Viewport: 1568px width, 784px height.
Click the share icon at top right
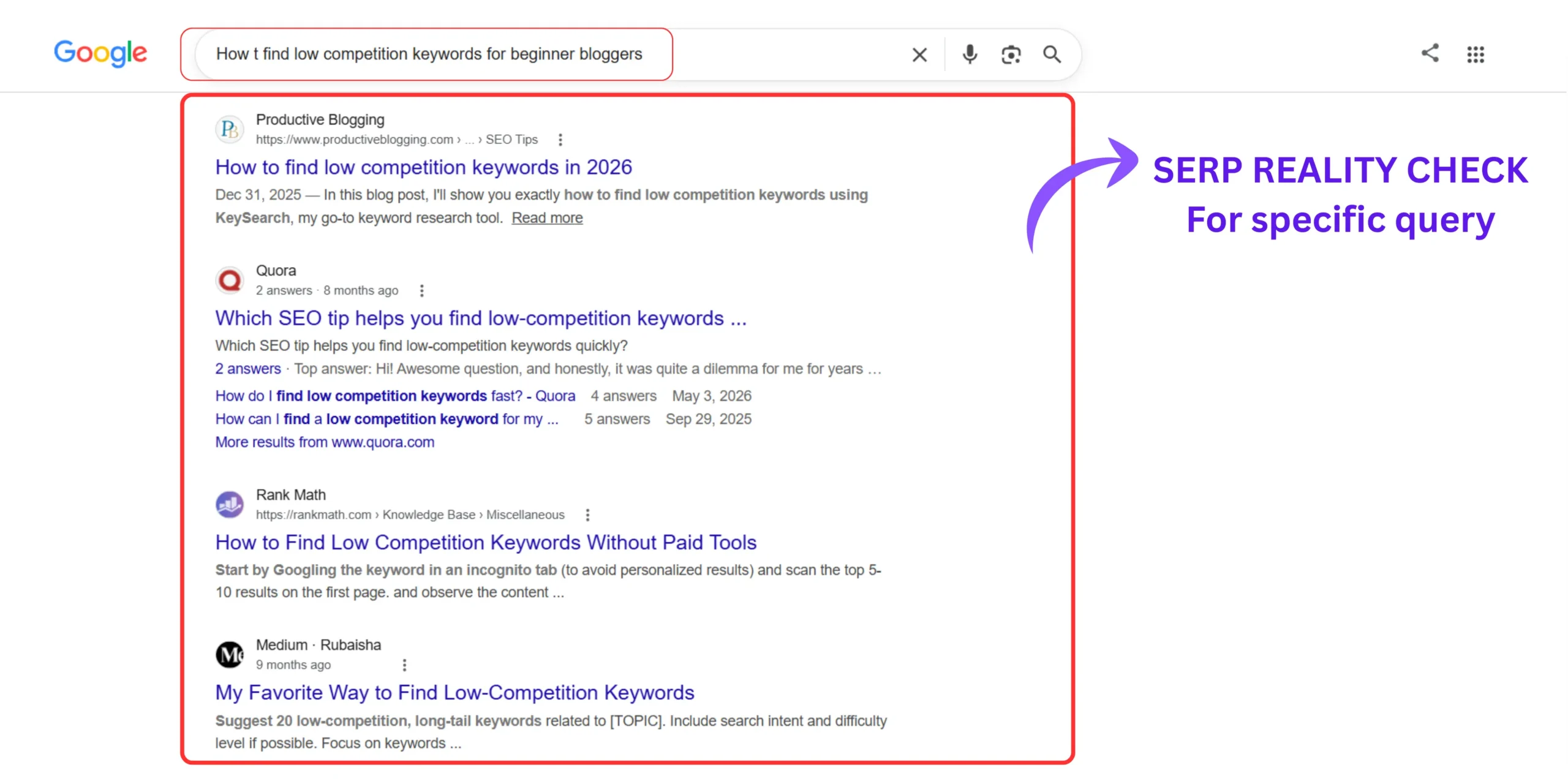click(x=1430, y=53)
